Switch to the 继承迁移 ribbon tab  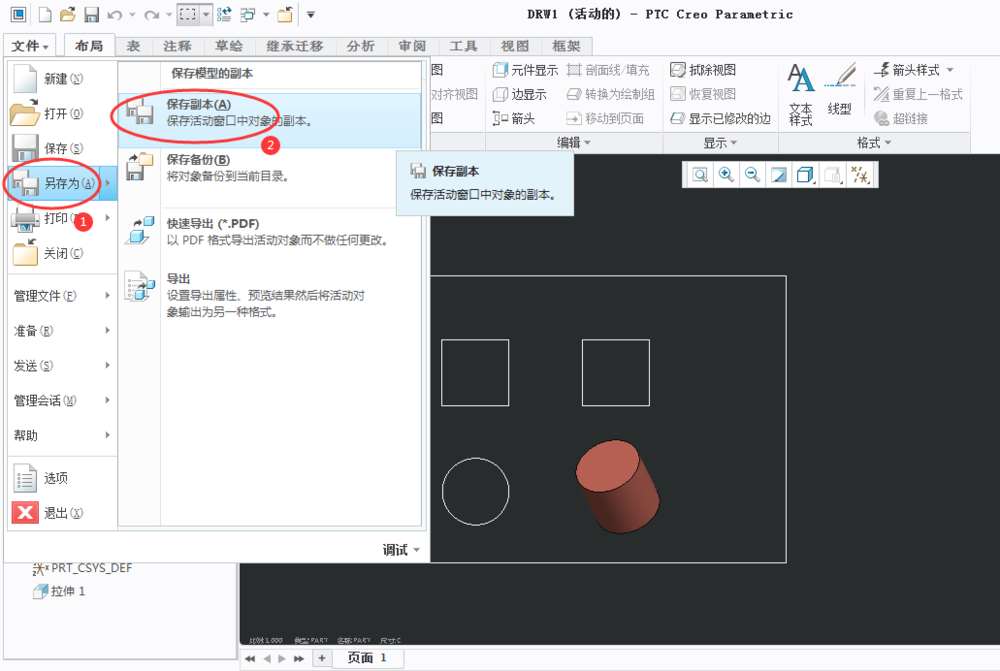(295, 46)
